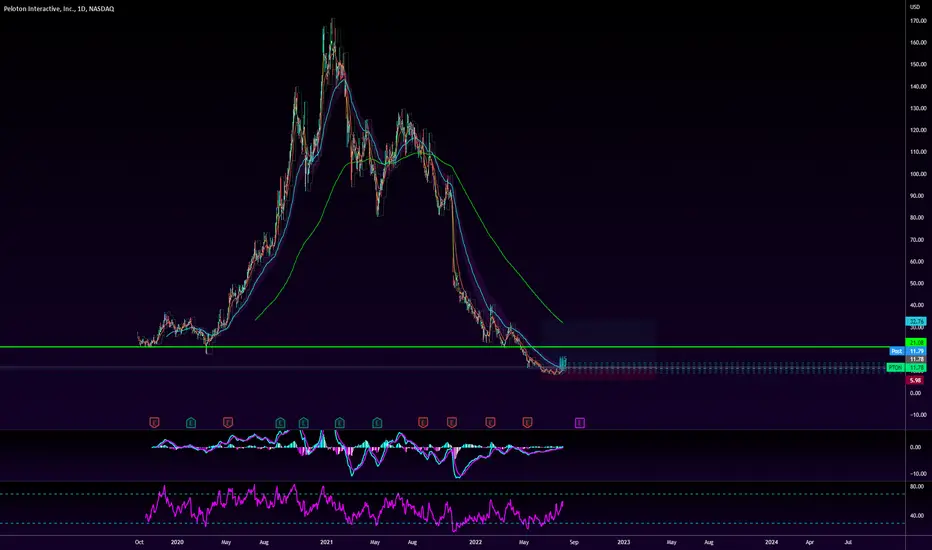Click the earliest red earnings marker near Oct 2019
The width and height of the screenshot is (932, 550).
155,423
